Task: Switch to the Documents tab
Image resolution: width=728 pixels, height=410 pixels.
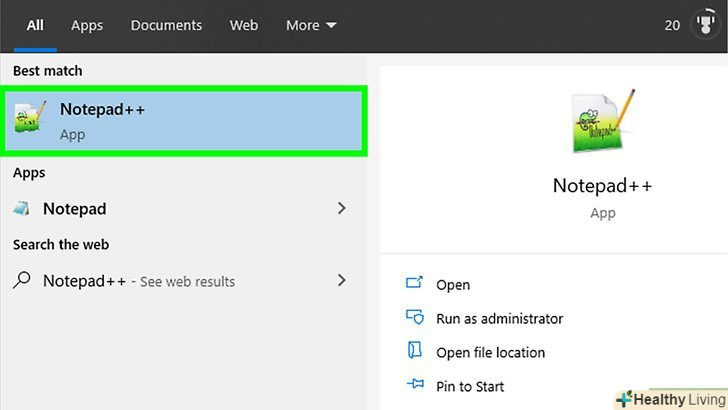Action: point(166,25)
